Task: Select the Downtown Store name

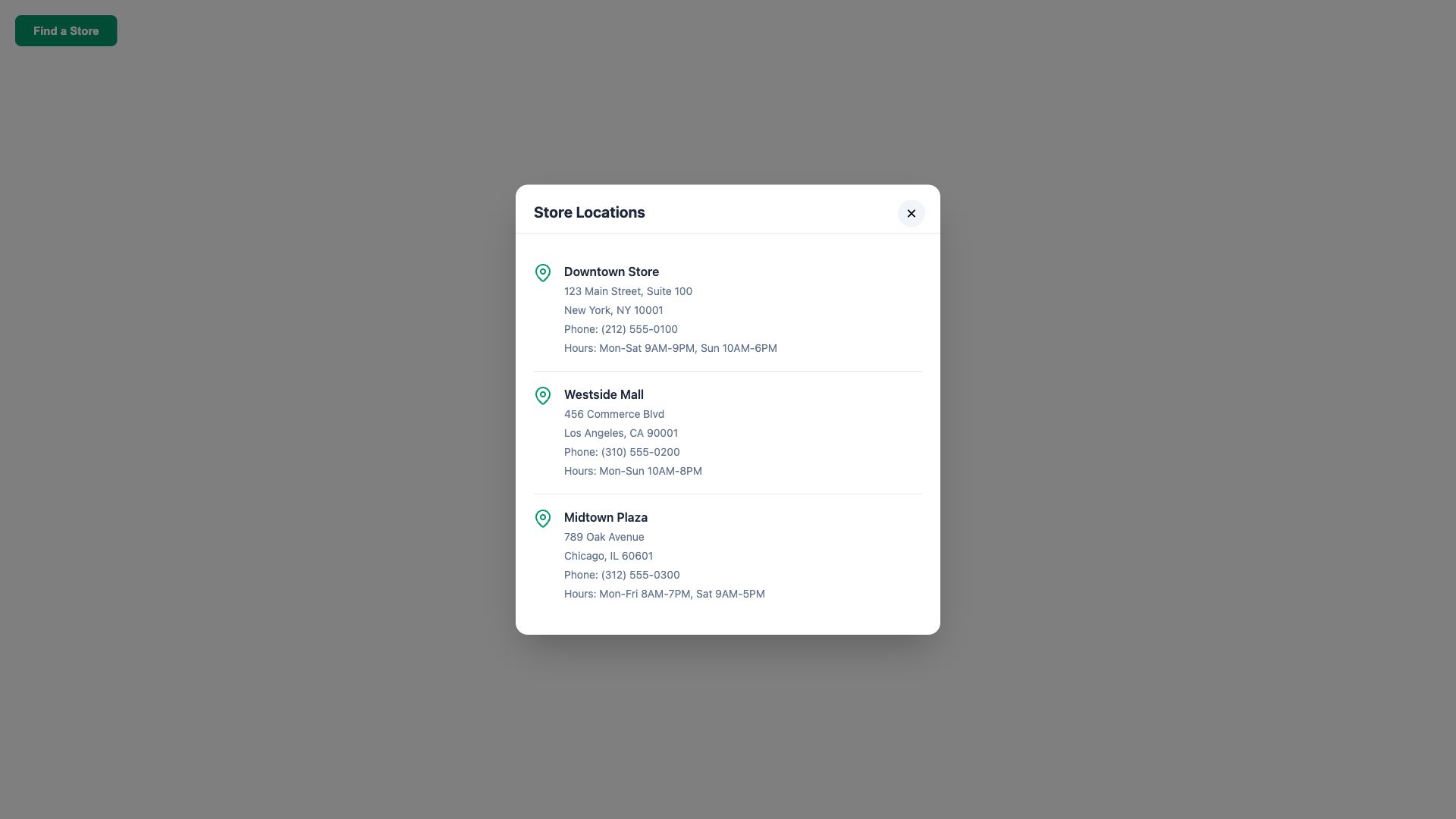Action: (x=610, y=271)
